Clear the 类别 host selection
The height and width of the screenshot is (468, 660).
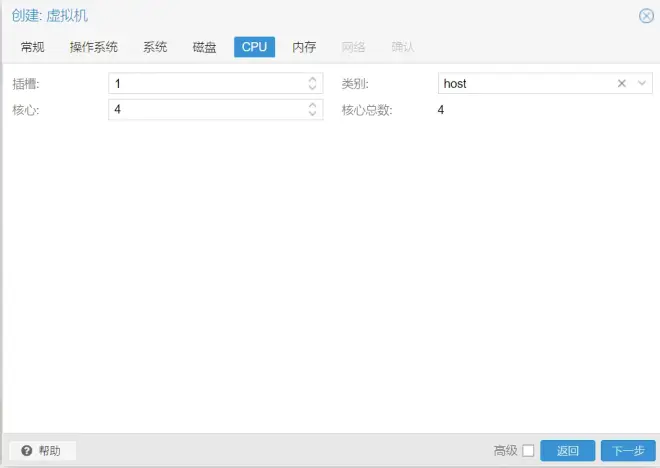(622, 83)
